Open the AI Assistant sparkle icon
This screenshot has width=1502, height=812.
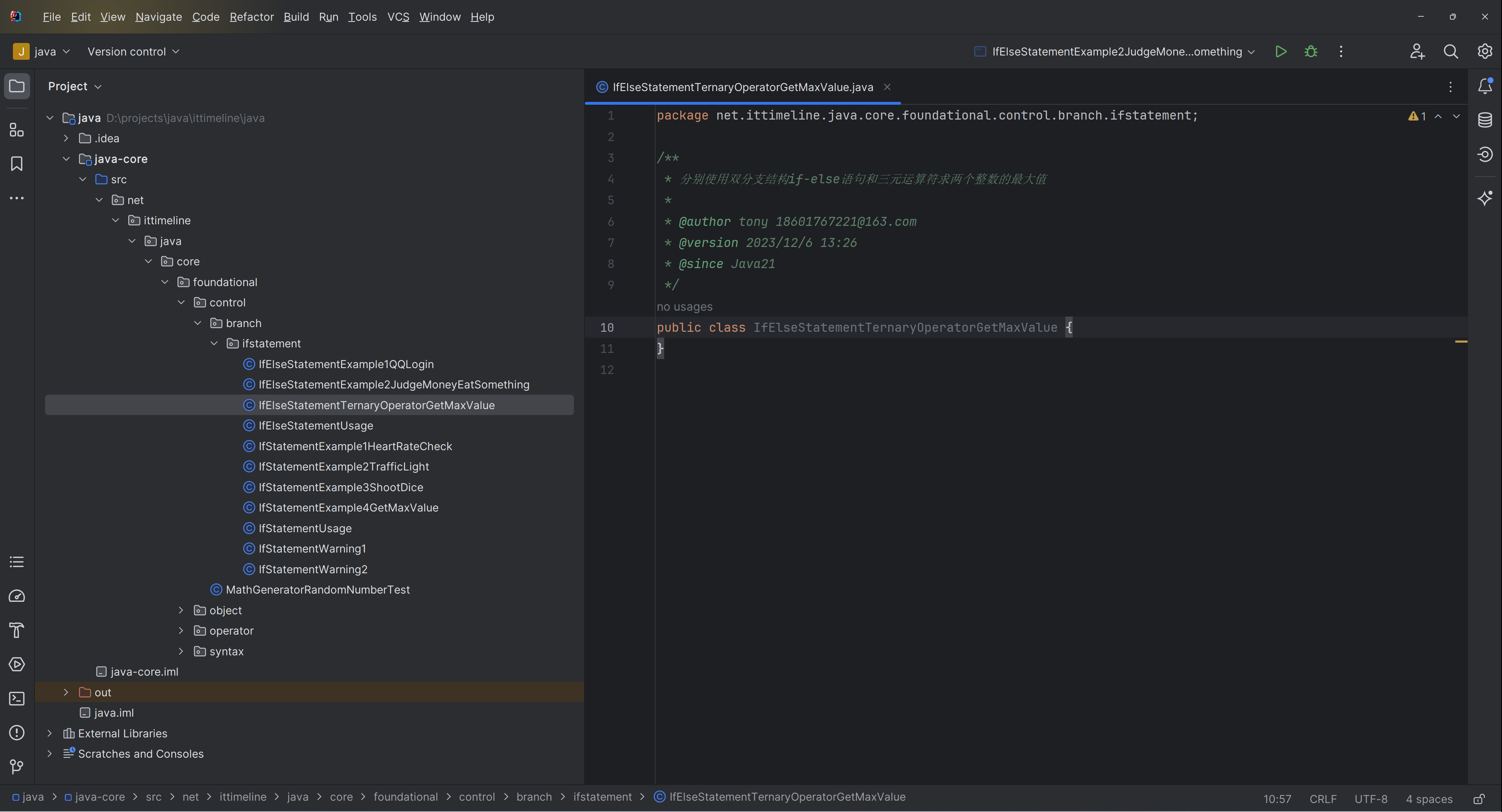[1485, 198]
